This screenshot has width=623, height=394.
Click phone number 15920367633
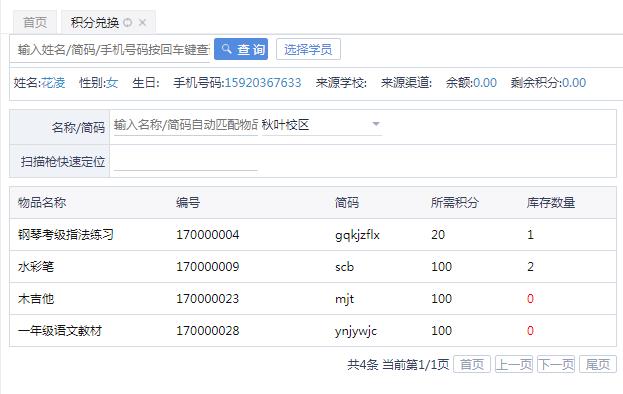click(263, 83)
